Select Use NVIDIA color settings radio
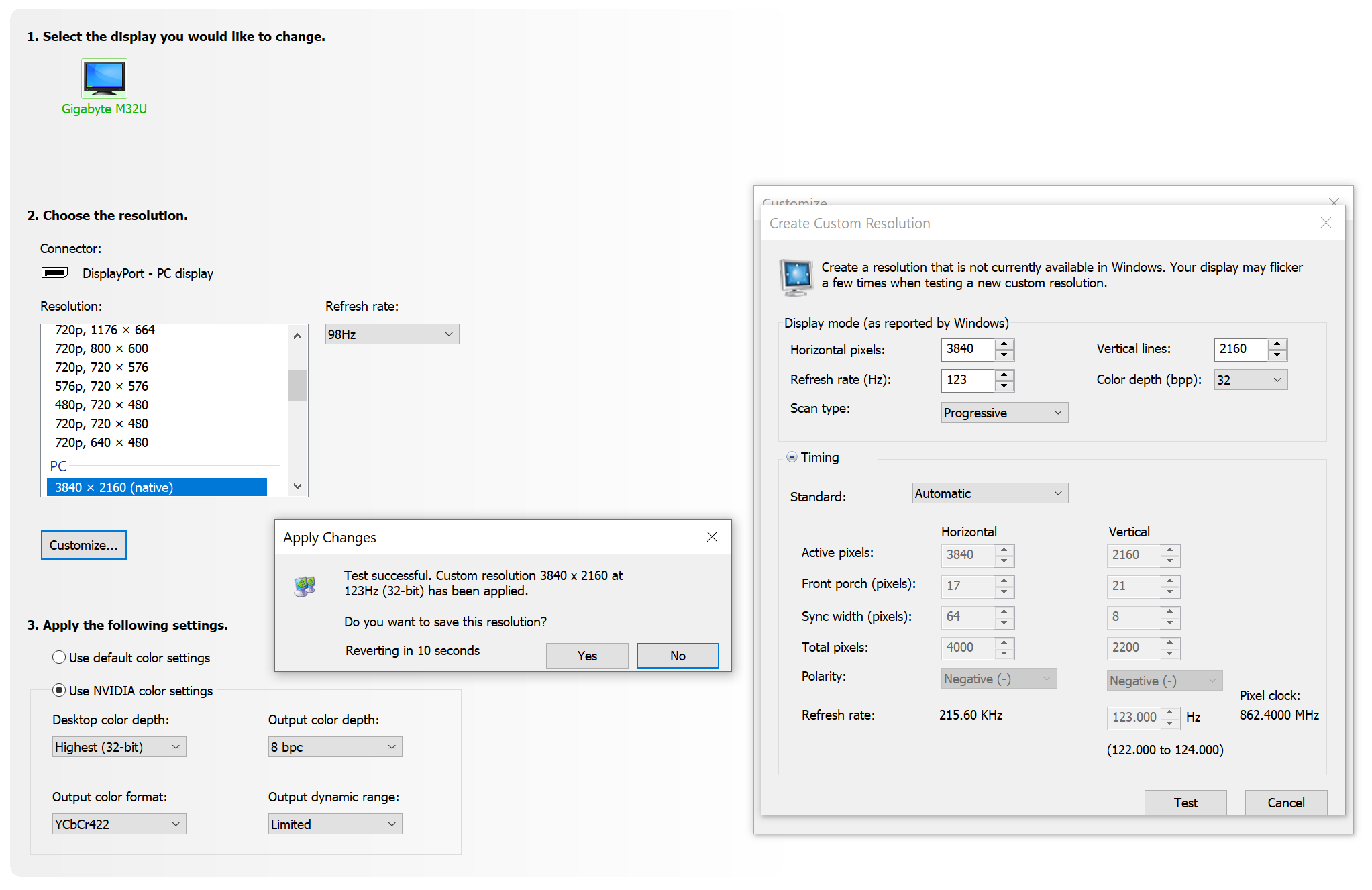The image size is (1372, 890). (x=59, y=691)
